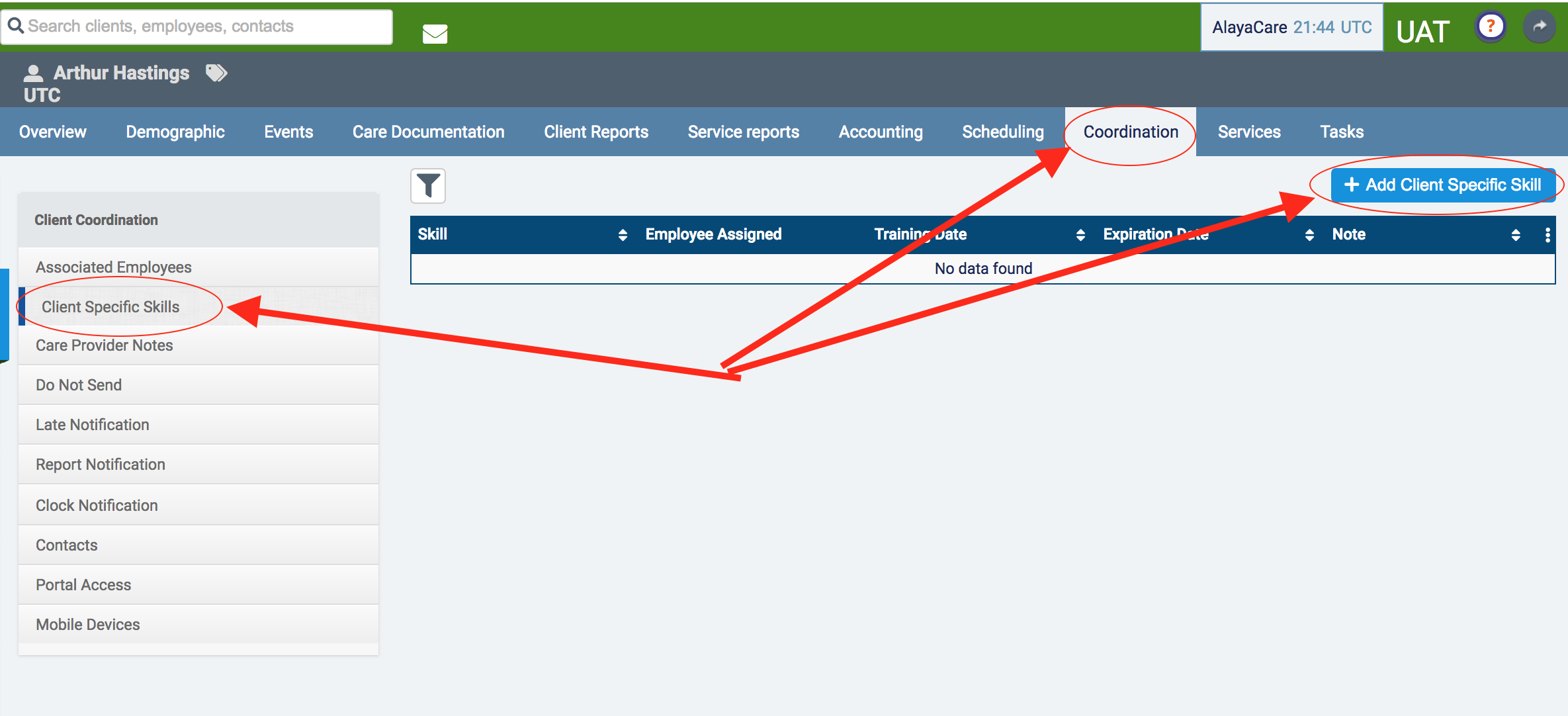Open the help question mark icon
The width and height of the screenshot is (1568, 716).
(1490, 27)
